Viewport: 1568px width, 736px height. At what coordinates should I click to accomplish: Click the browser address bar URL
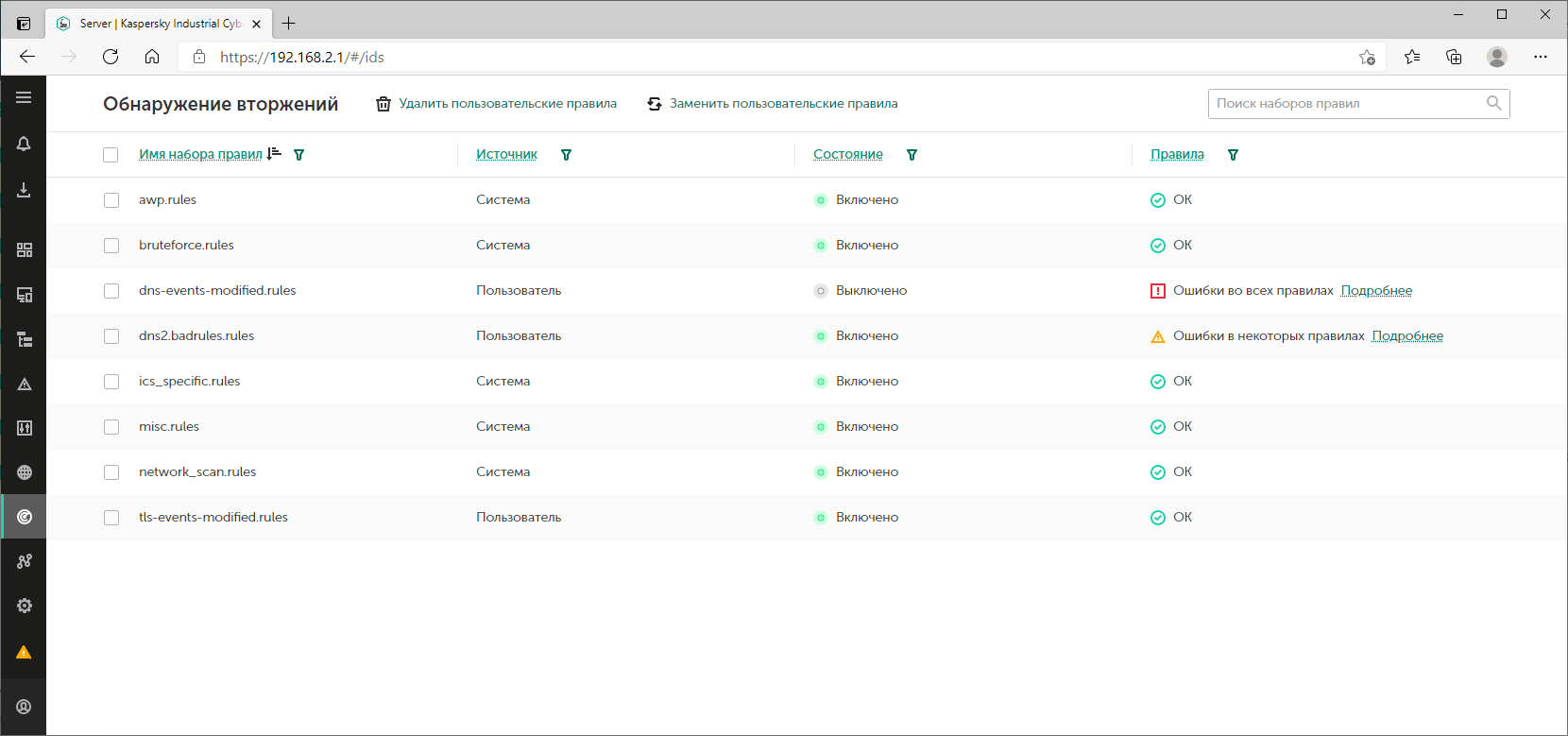coord(302,57)
